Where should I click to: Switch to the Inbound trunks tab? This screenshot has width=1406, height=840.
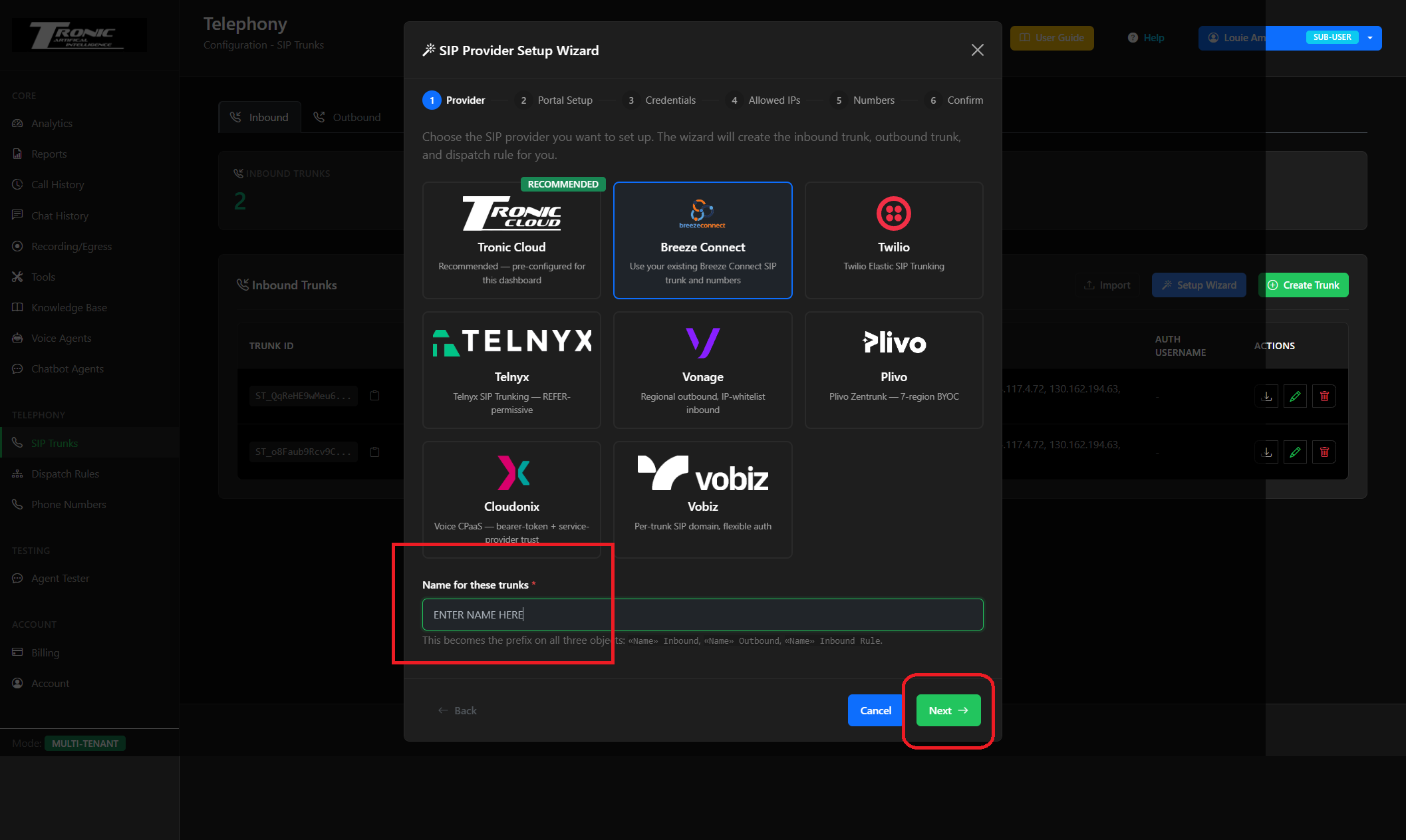[x=260, y=117]
